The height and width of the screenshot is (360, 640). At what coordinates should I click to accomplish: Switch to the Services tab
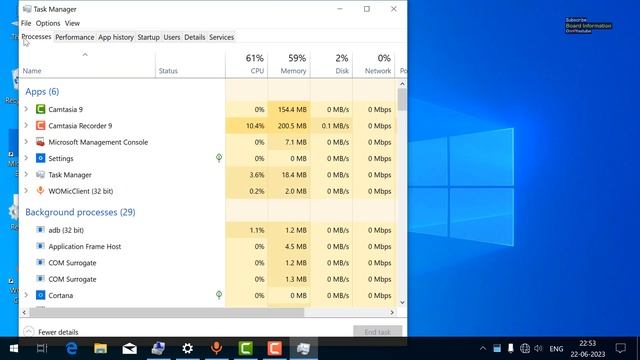(x=222, y=37)
